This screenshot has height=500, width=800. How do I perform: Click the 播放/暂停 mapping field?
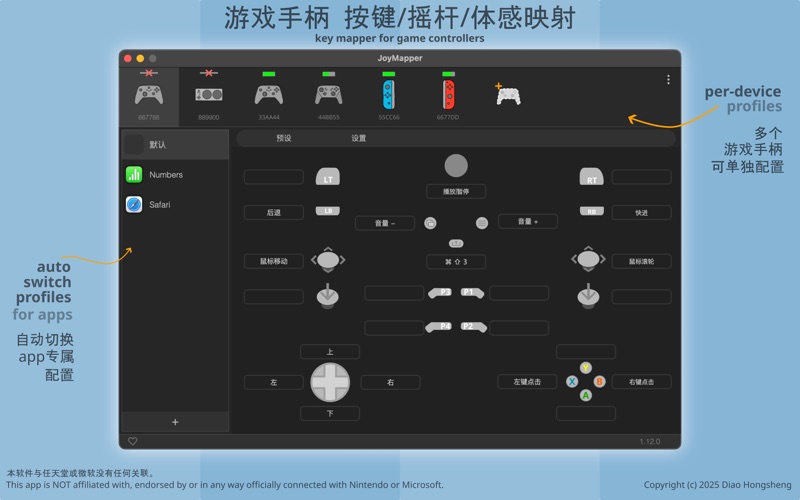(x=456, y=191)
